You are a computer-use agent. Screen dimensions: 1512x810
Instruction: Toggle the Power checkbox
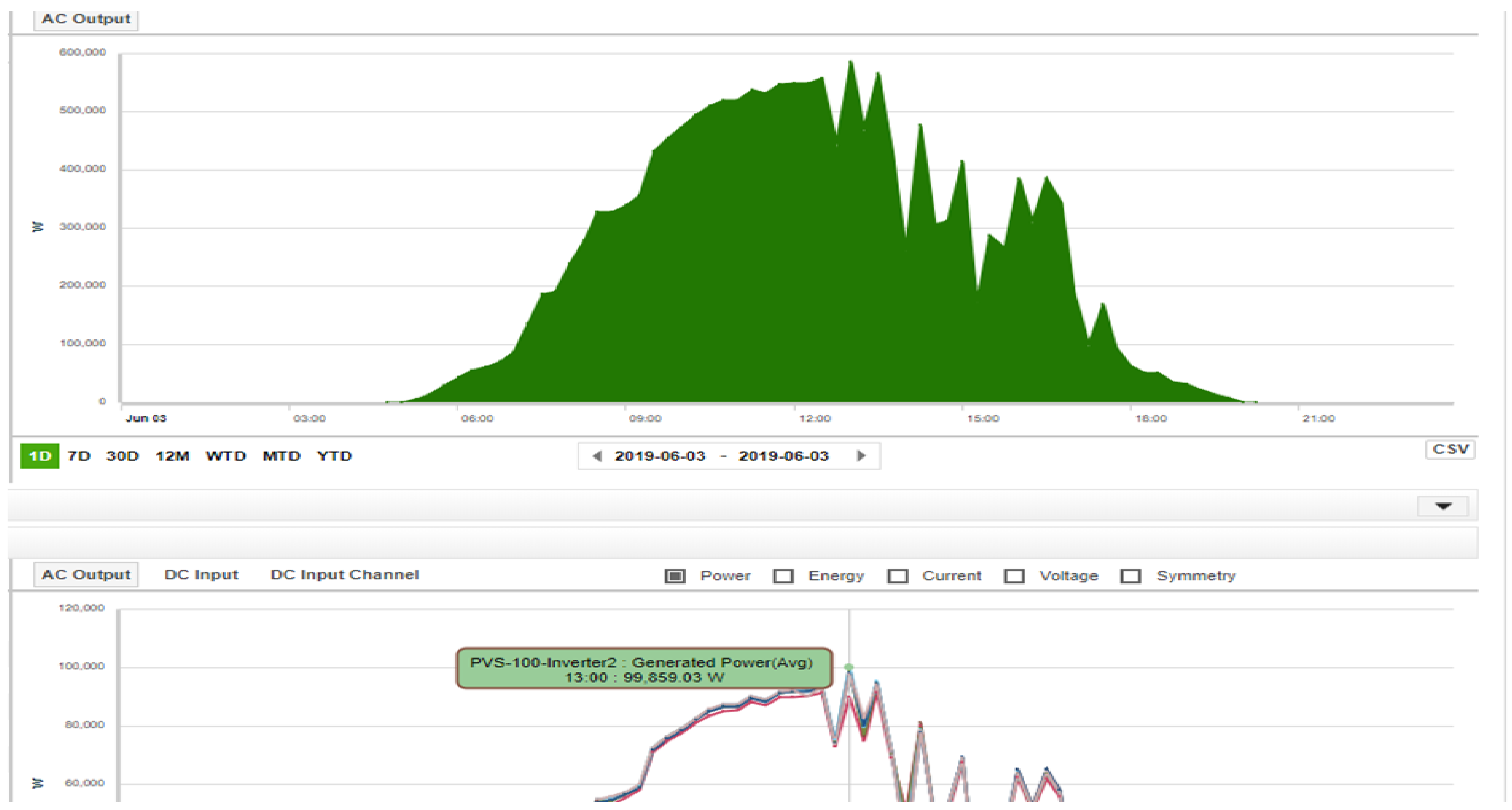675,576
